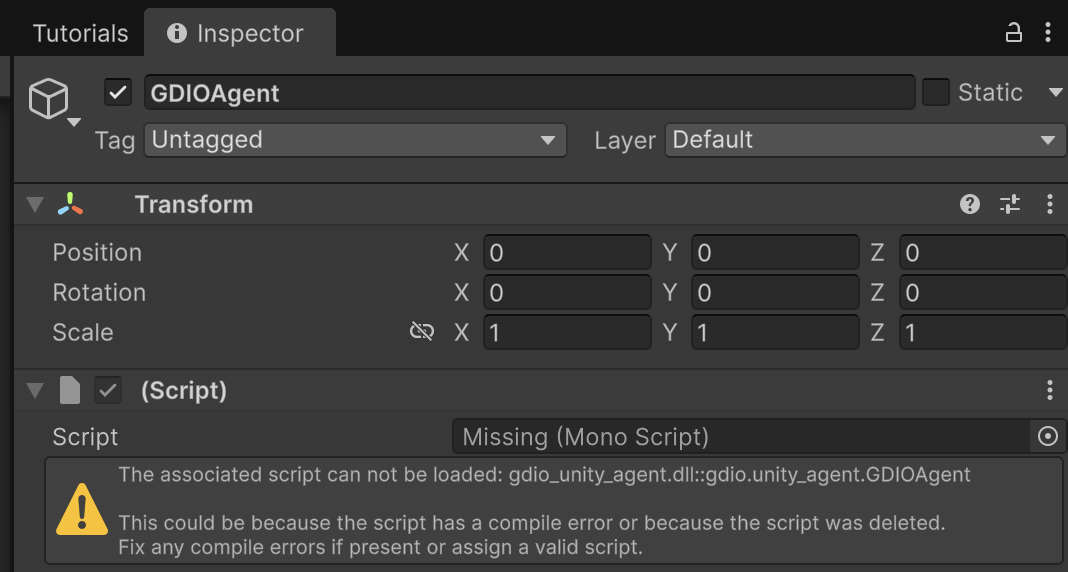Open the GameObject cube icon picker
Screen dimensions: 1068x572
[x=48, y=98]
